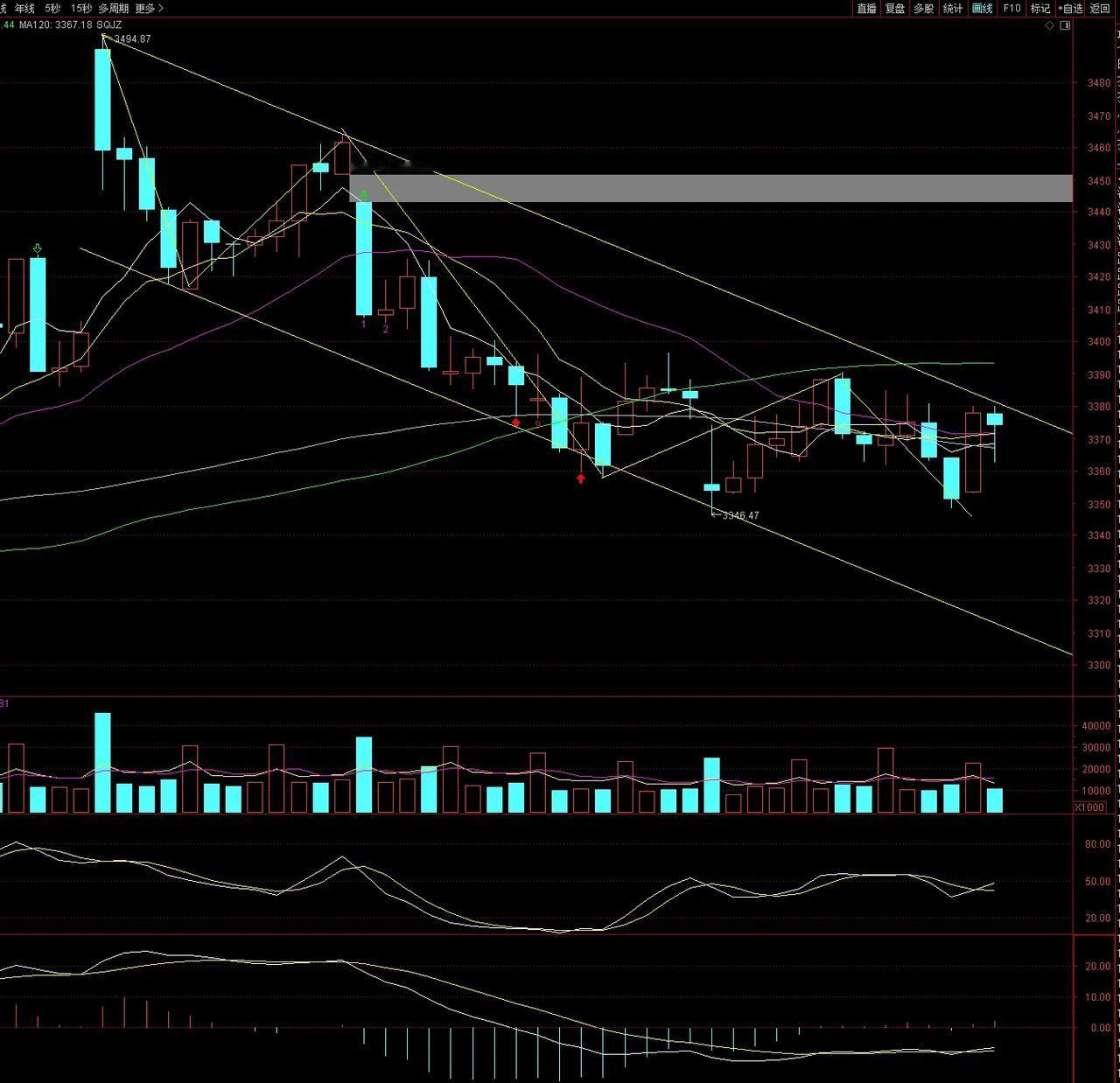Click the 3494.87 high price label

pyautogui.click(x=132, y=38)
